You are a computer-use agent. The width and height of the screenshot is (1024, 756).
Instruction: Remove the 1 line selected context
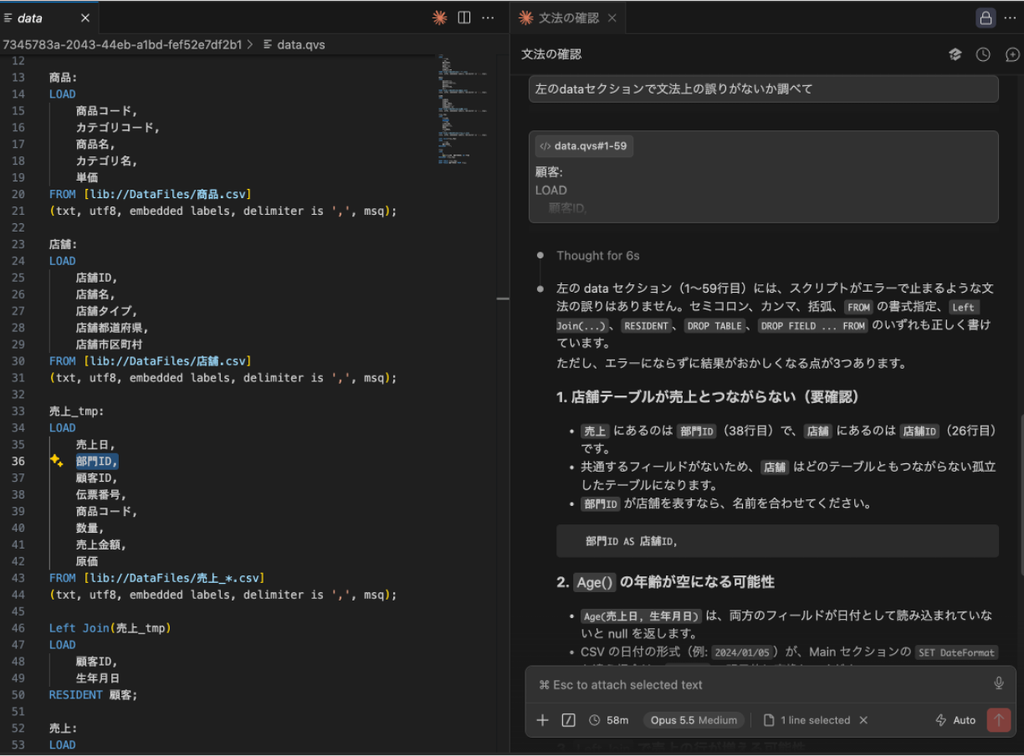[863, 720]
